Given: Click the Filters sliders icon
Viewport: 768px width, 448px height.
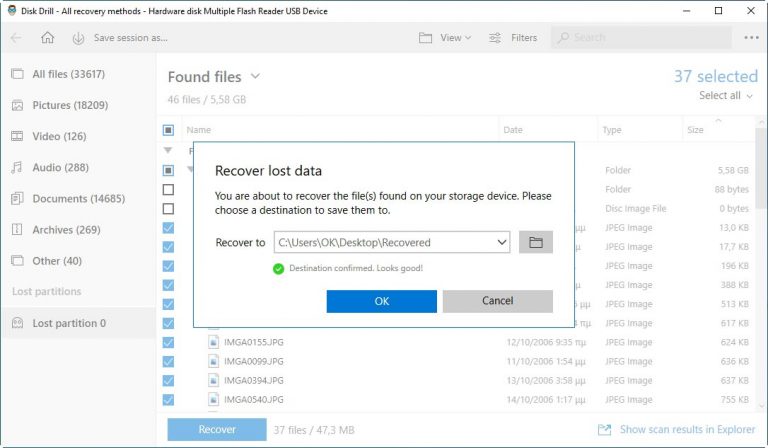Looking at the screenshot, I should click(x=495, y=38).
